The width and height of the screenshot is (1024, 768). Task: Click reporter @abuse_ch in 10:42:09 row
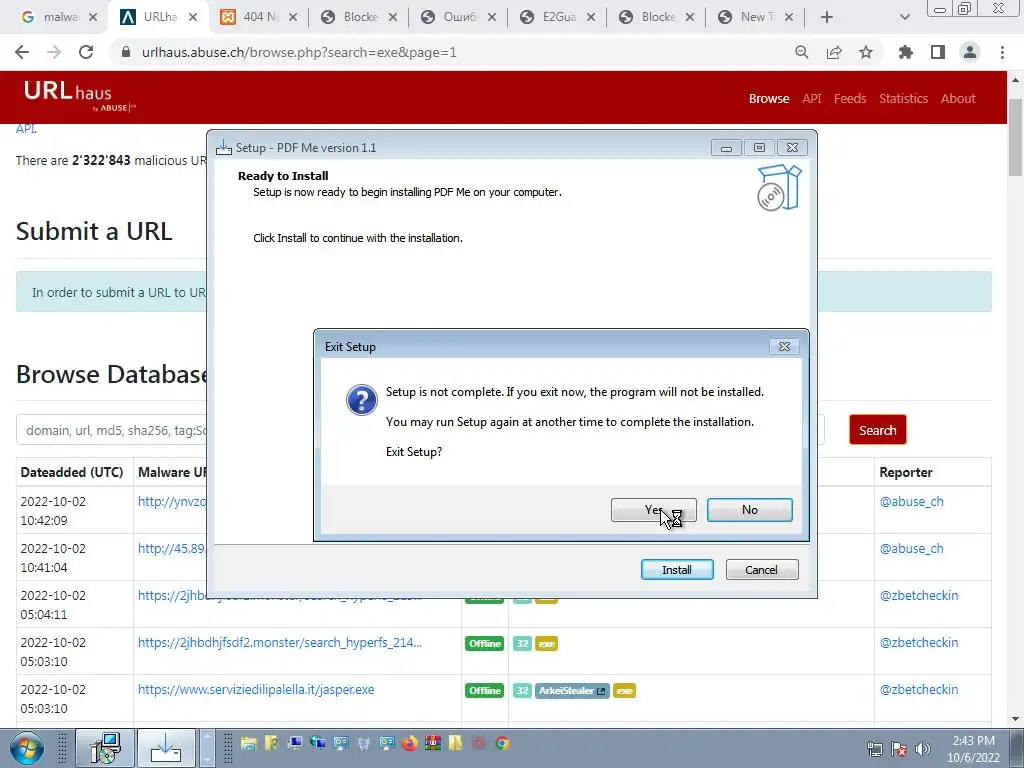pyautogui.click(x=911, y=502)
